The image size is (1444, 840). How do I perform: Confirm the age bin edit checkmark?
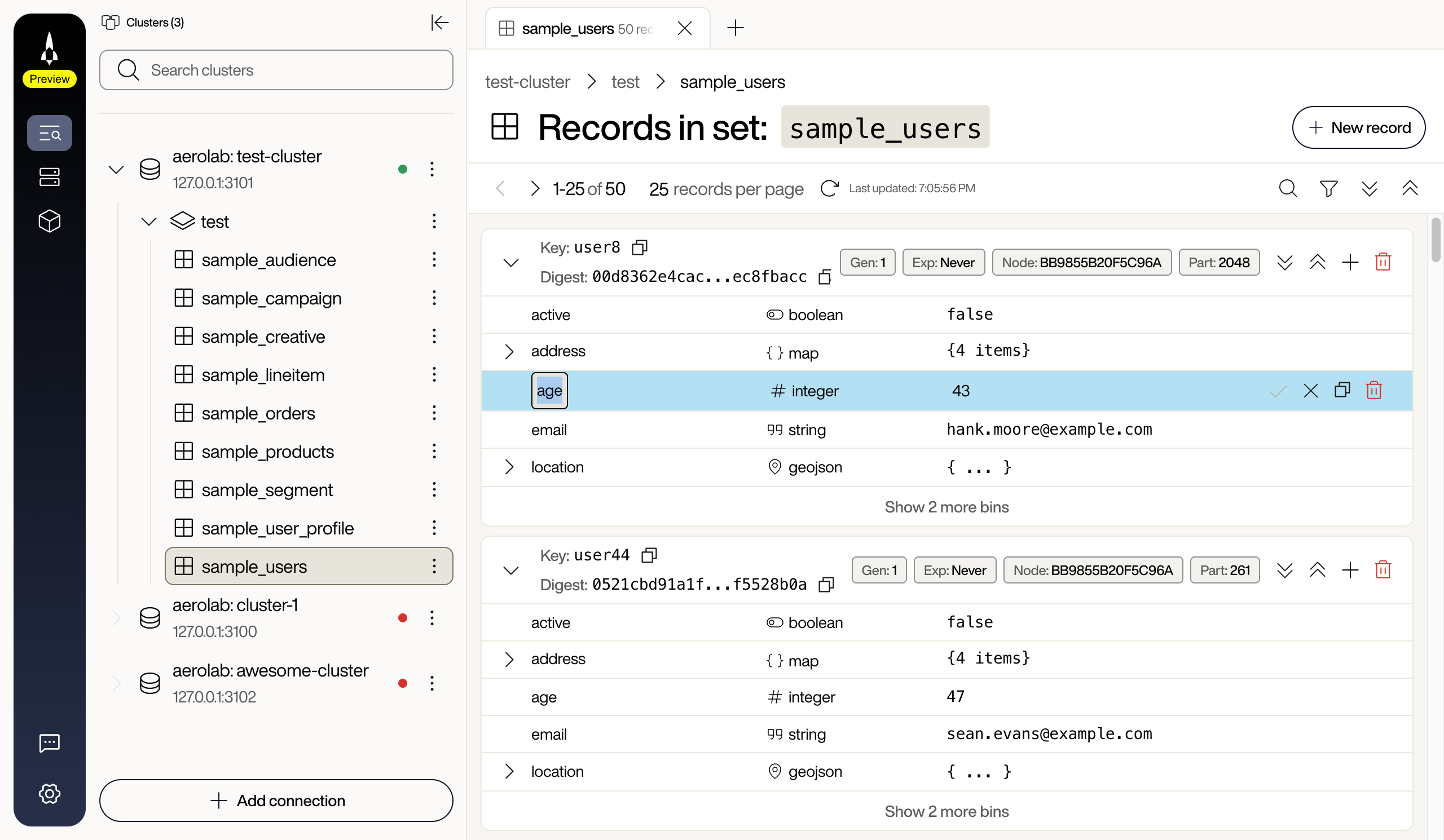(x=1278, y=391)
